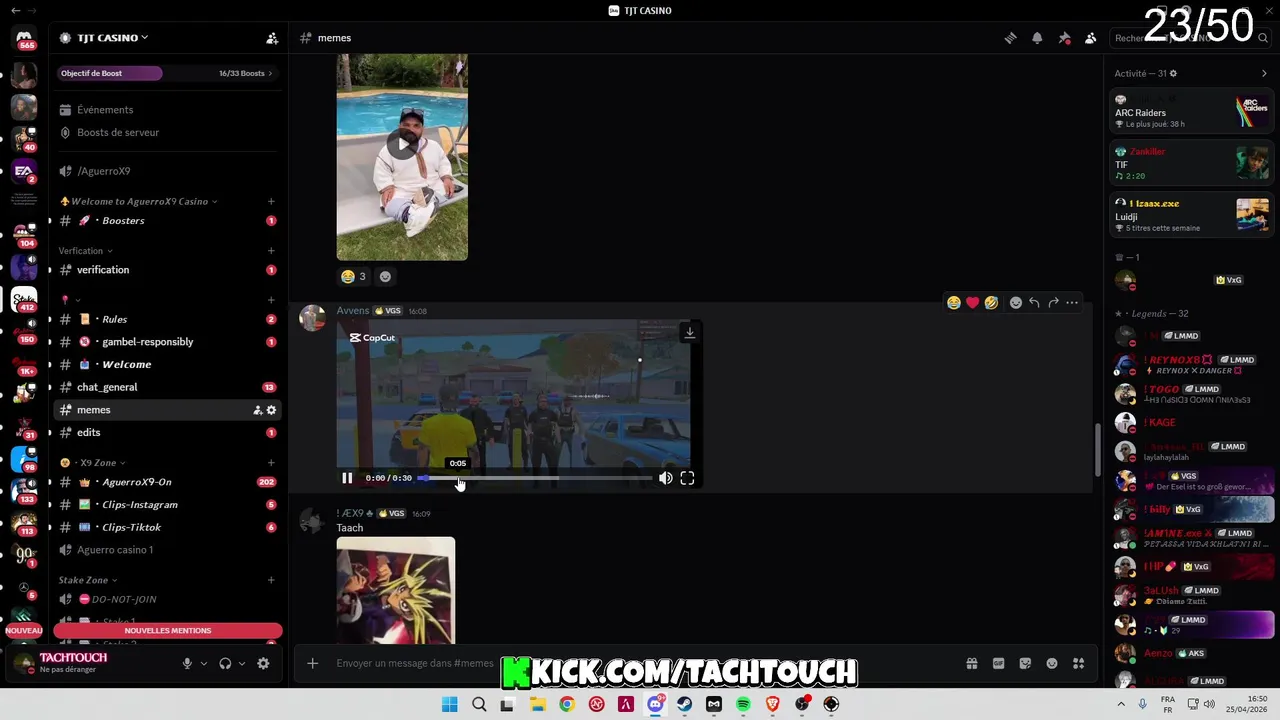Play the pool video thumbnail

(402, 144)
